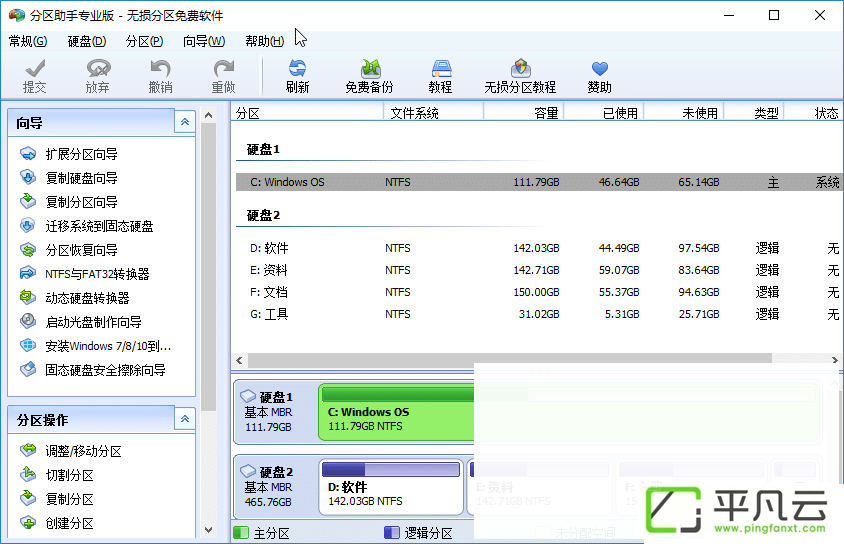The height and width of the screenshot is (544, 844).
Task: Open 固态硬盘安全擦除向导
Action: pyautogui.click(x=93, y=370)
